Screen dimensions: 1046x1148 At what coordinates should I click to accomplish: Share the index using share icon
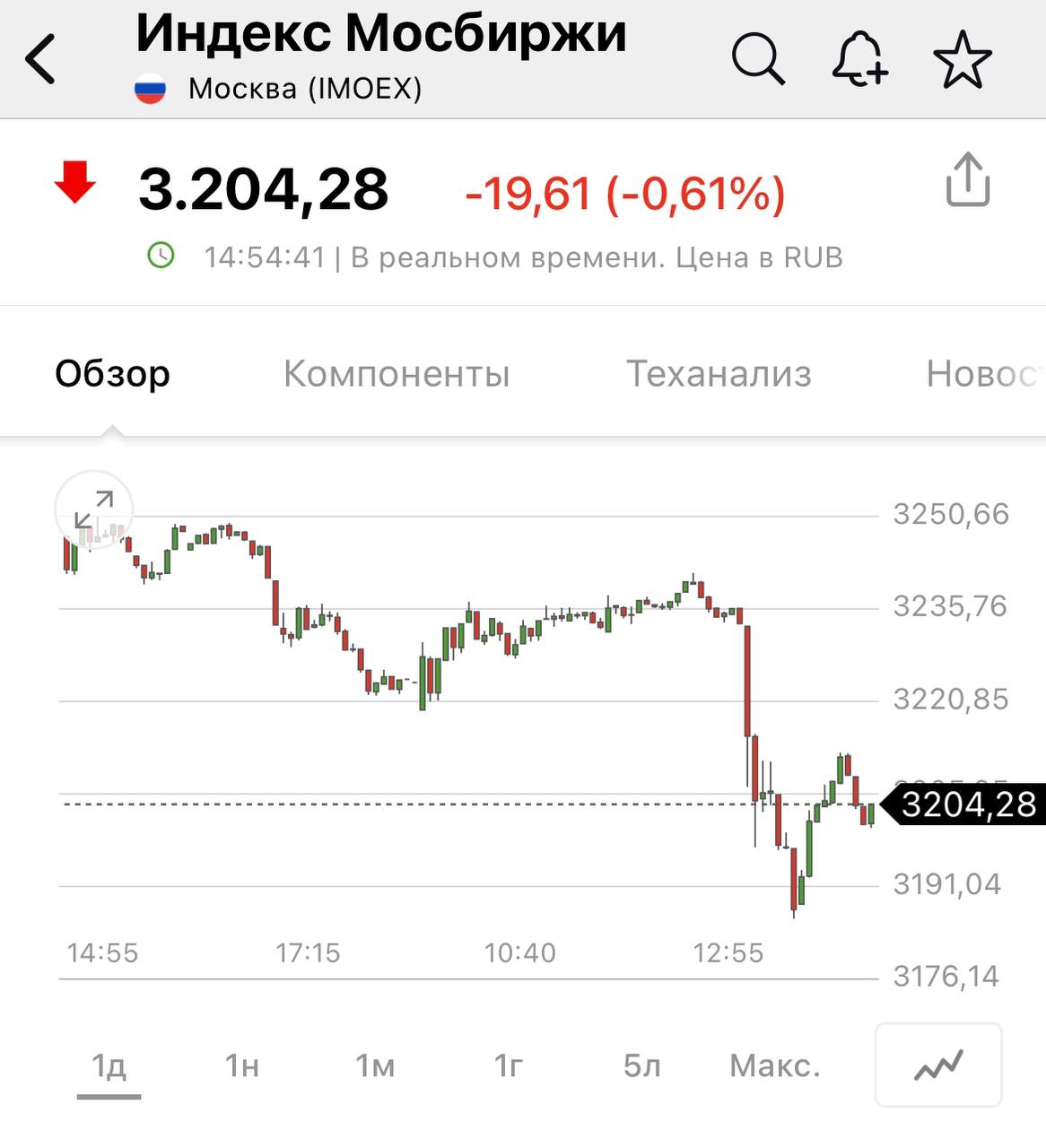point(968,180)
